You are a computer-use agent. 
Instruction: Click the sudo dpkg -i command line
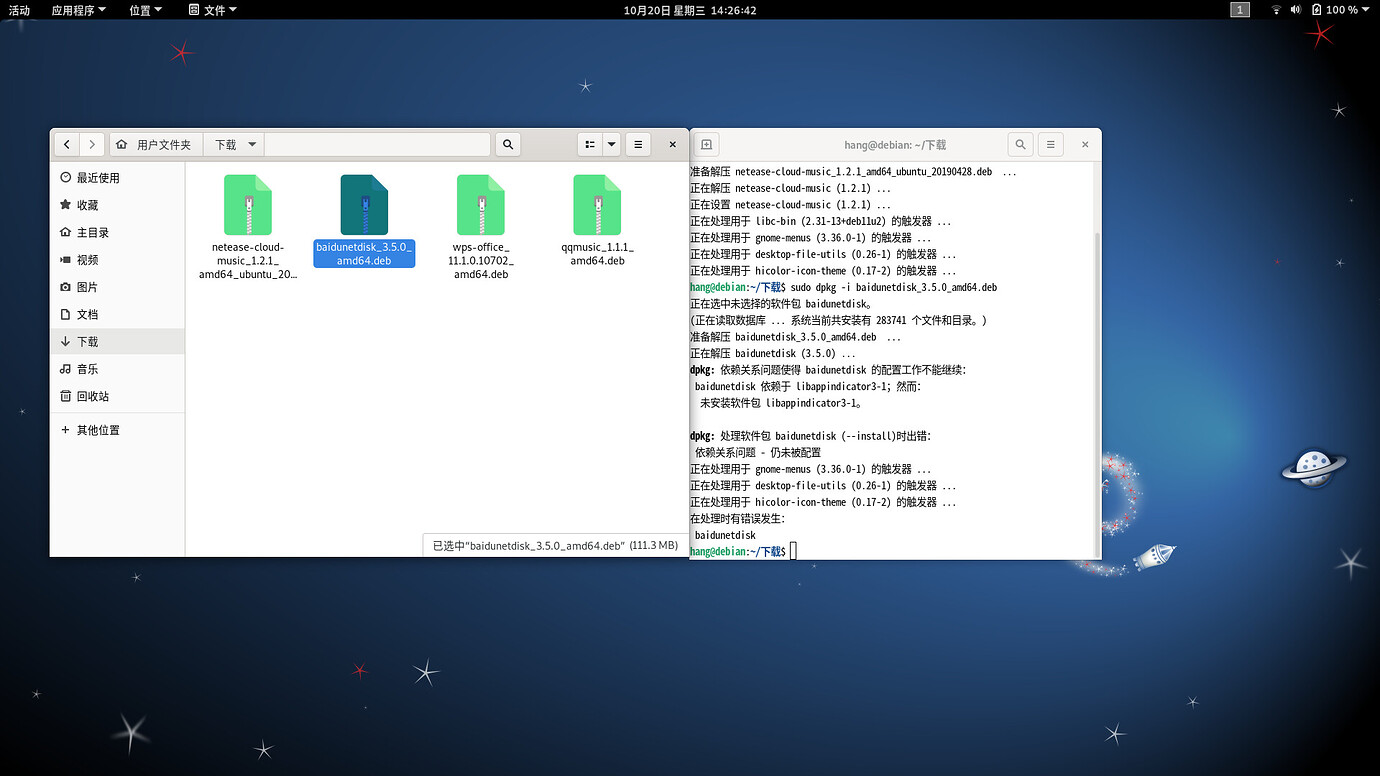843,287
